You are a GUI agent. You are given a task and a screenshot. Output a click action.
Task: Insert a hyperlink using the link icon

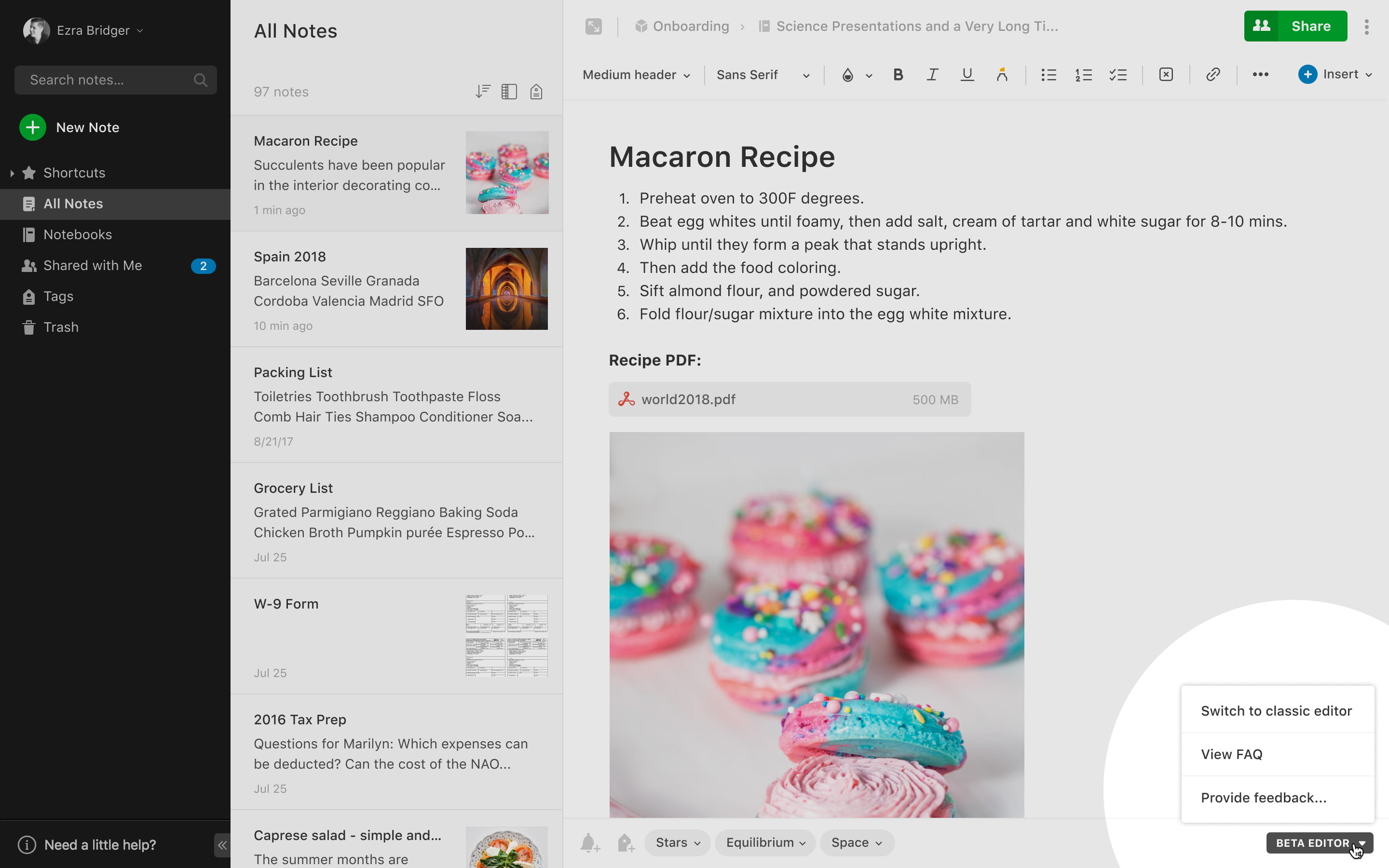pyautogui.click(x=1213, y=75)
